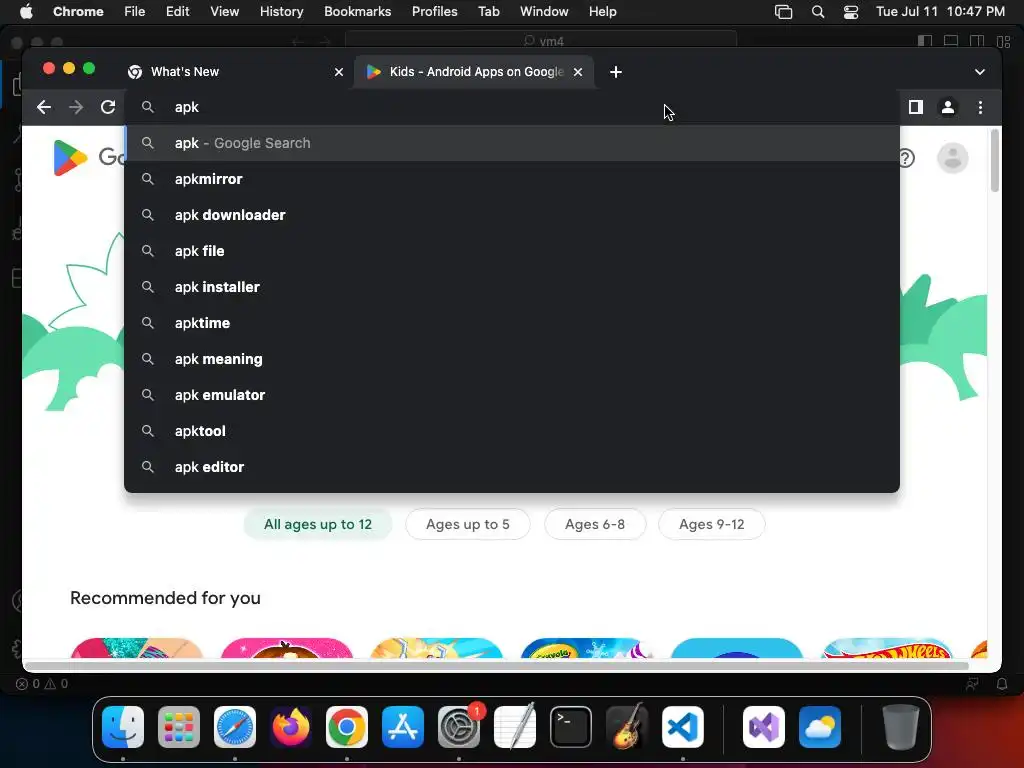Select All ages up to 12 filter
1024x768 pixels.
point(318,524)
